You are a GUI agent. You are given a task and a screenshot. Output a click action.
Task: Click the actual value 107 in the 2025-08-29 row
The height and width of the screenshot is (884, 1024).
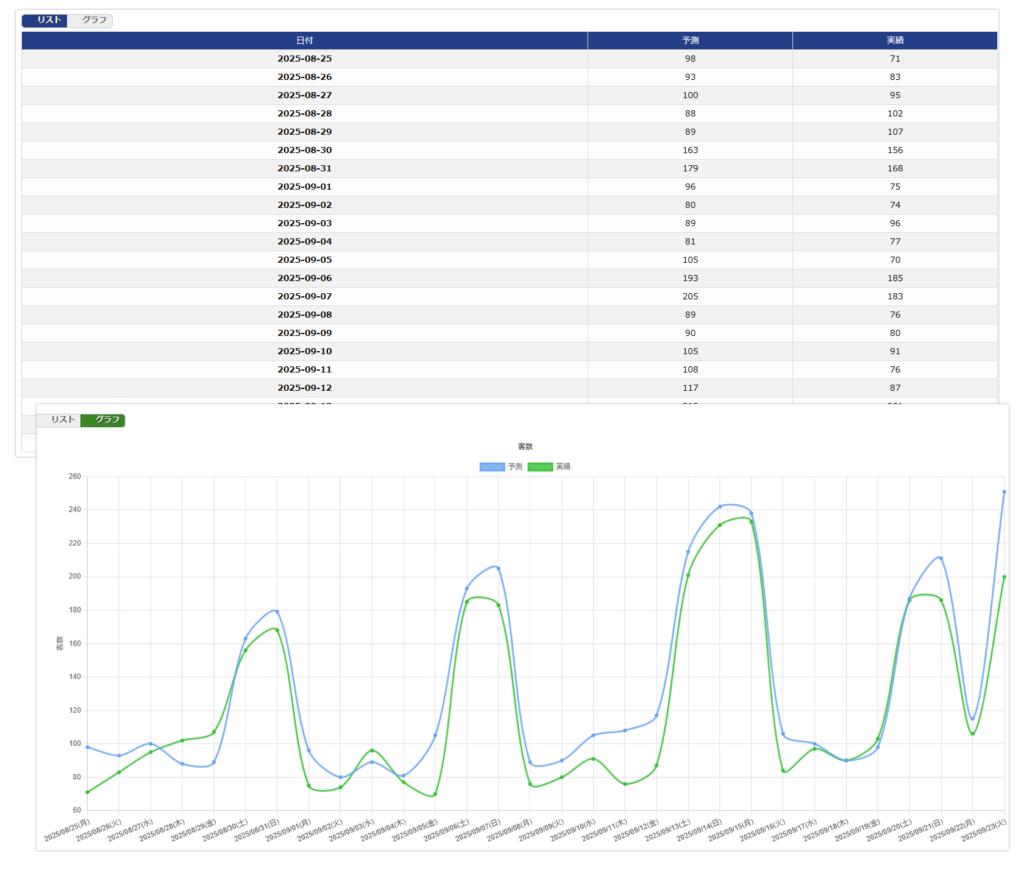pos(895,132)
